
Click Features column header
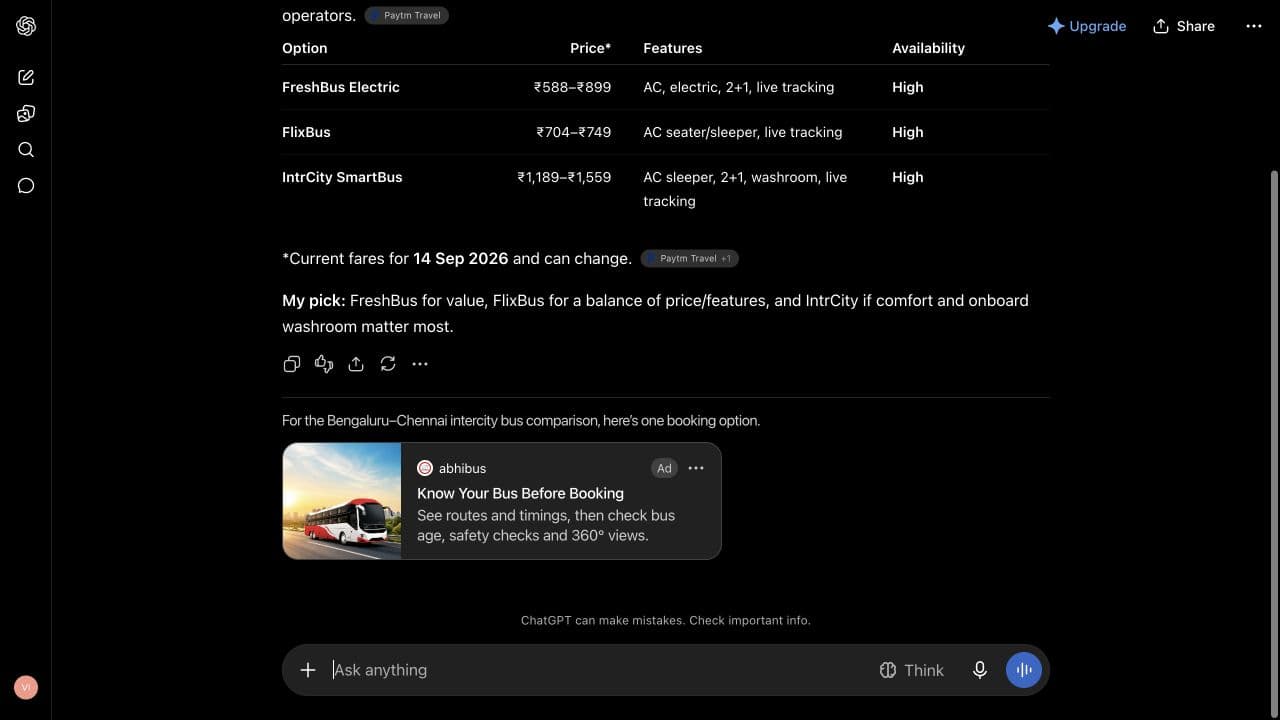(x=673, y=48)
